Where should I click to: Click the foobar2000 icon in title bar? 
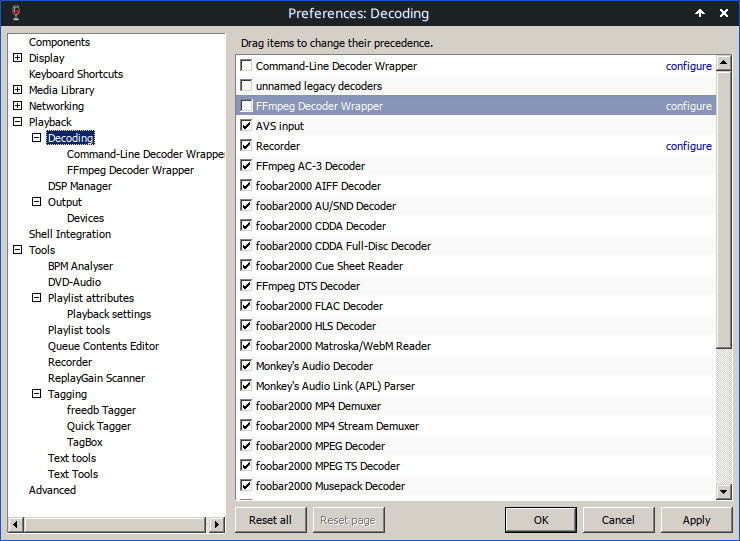pos(13,13)
